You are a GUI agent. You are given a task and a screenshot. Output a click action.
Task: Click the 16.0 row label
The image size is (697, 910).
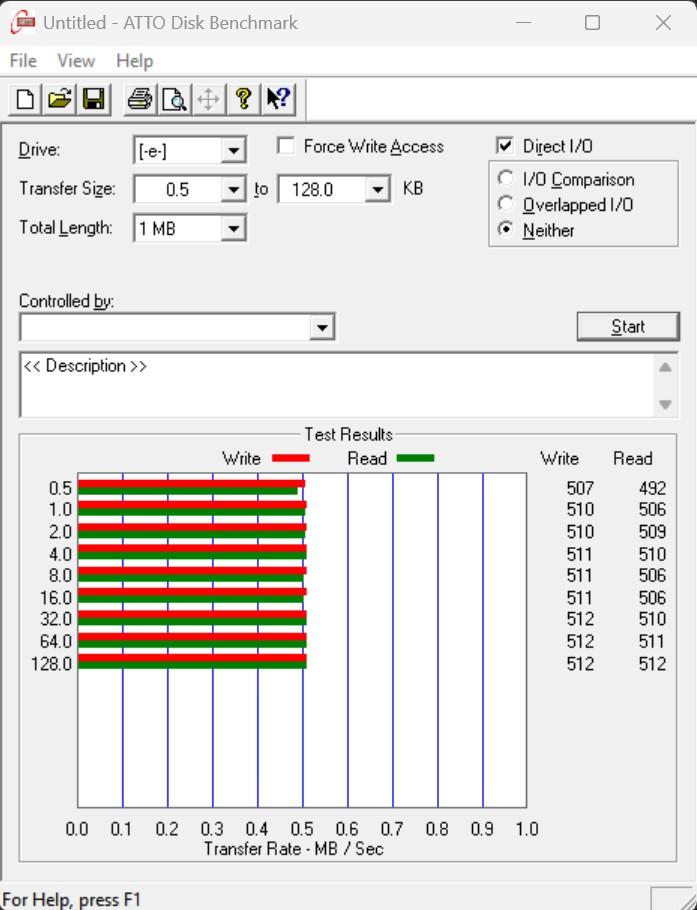[56, 598]
